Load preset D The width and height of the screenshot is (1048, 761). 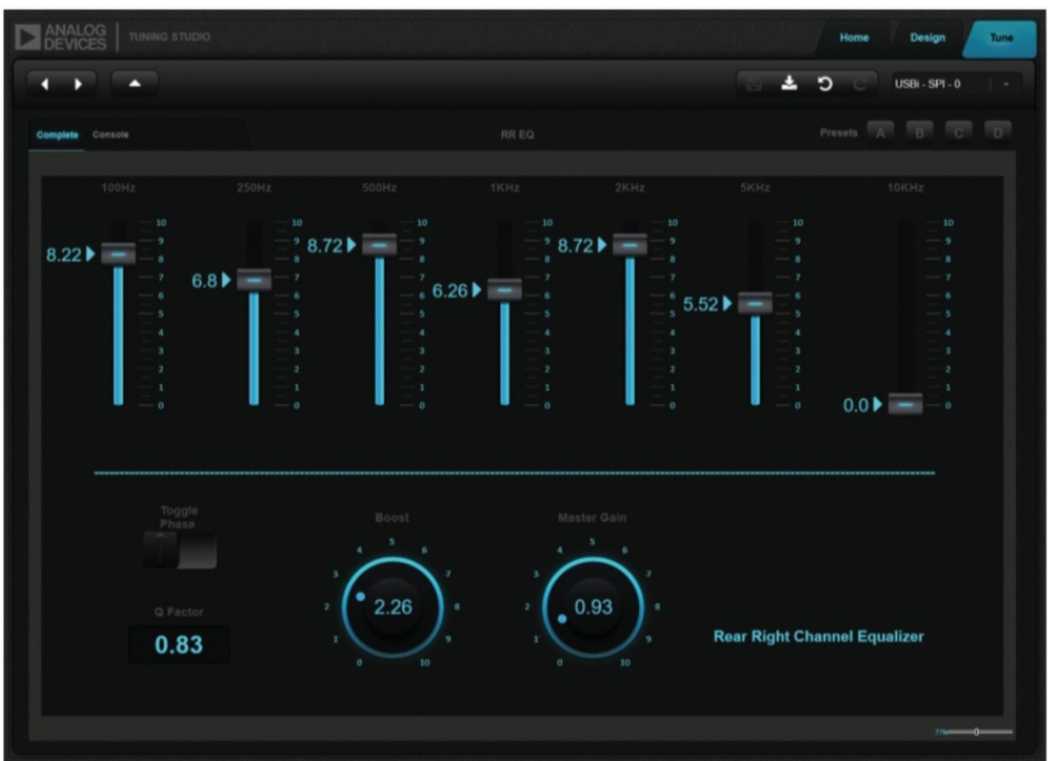tap(998, 133)
